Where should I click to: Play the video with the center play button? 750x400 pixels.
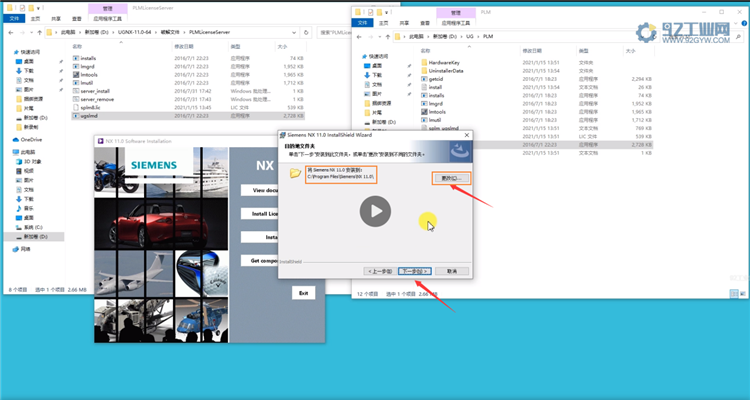coord(375,211)
